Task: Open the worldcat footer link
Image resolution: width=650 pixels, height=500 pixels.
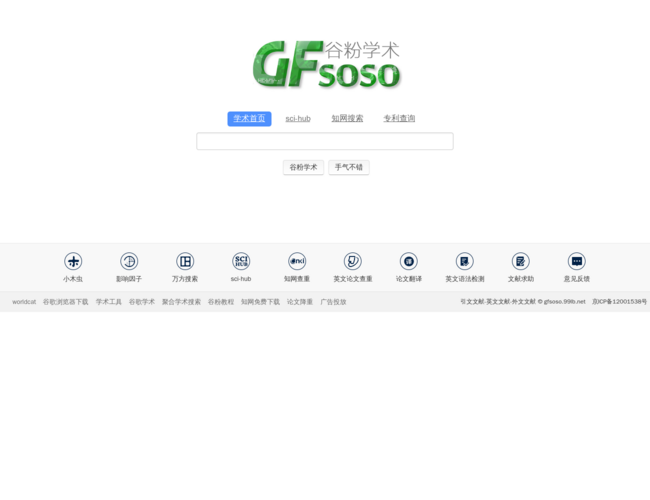Action: [x=24, y=302]
